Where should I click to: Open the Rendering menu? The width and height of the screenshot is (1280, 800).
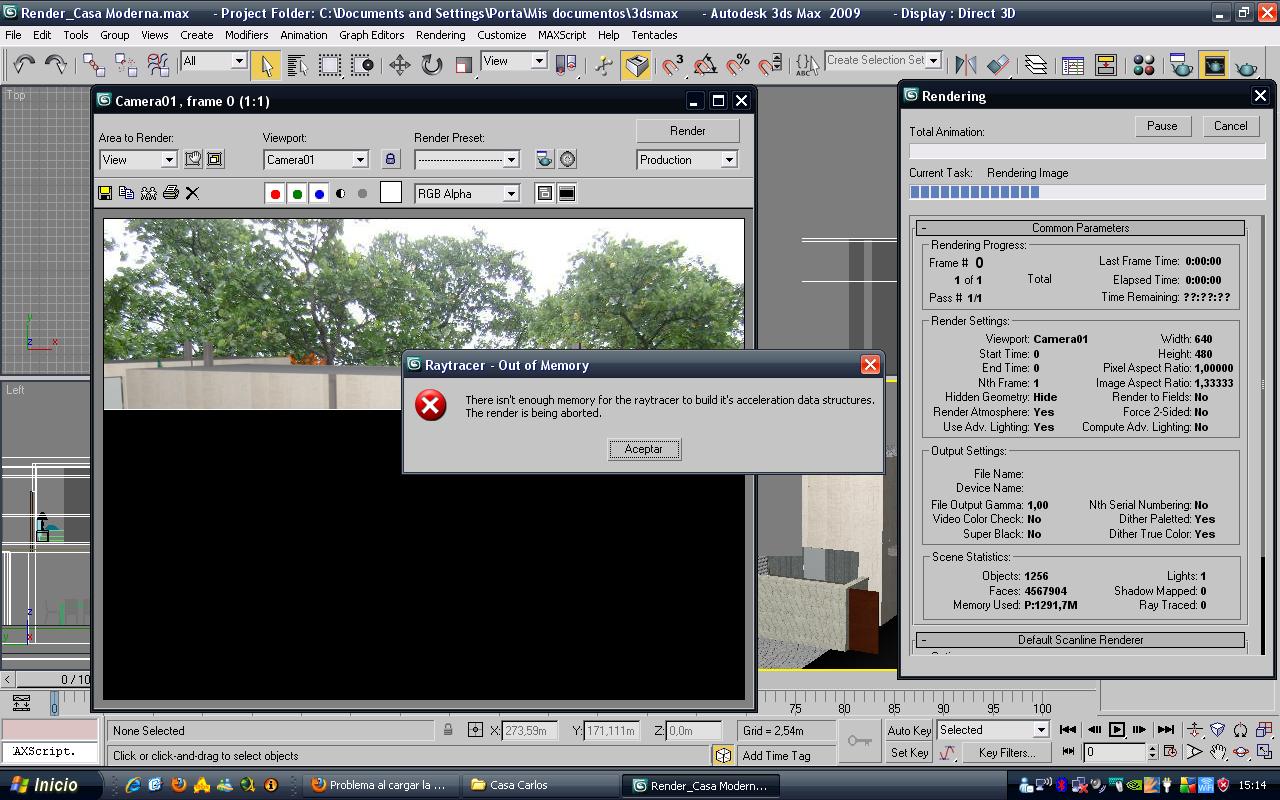(440, 35)
